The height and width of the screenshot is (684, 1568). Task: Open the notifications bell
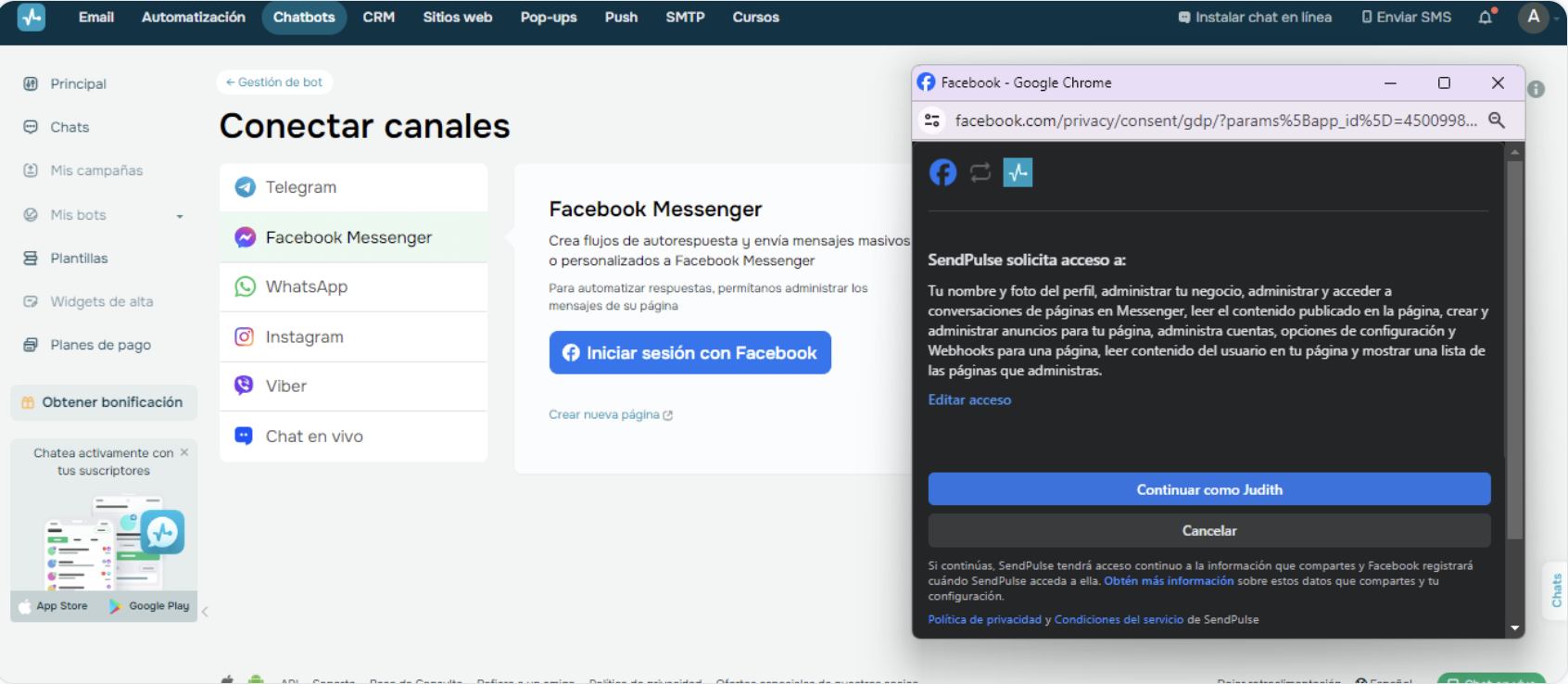pyautogui.click(x=1485, y=18)
